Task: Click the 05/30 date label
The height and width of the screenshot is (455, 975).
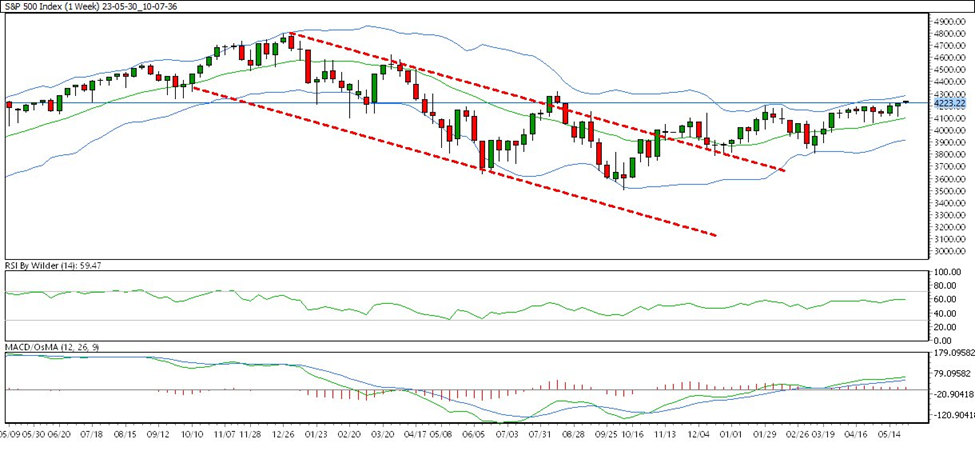Action: pyautogui.click(x=35, y=432)
